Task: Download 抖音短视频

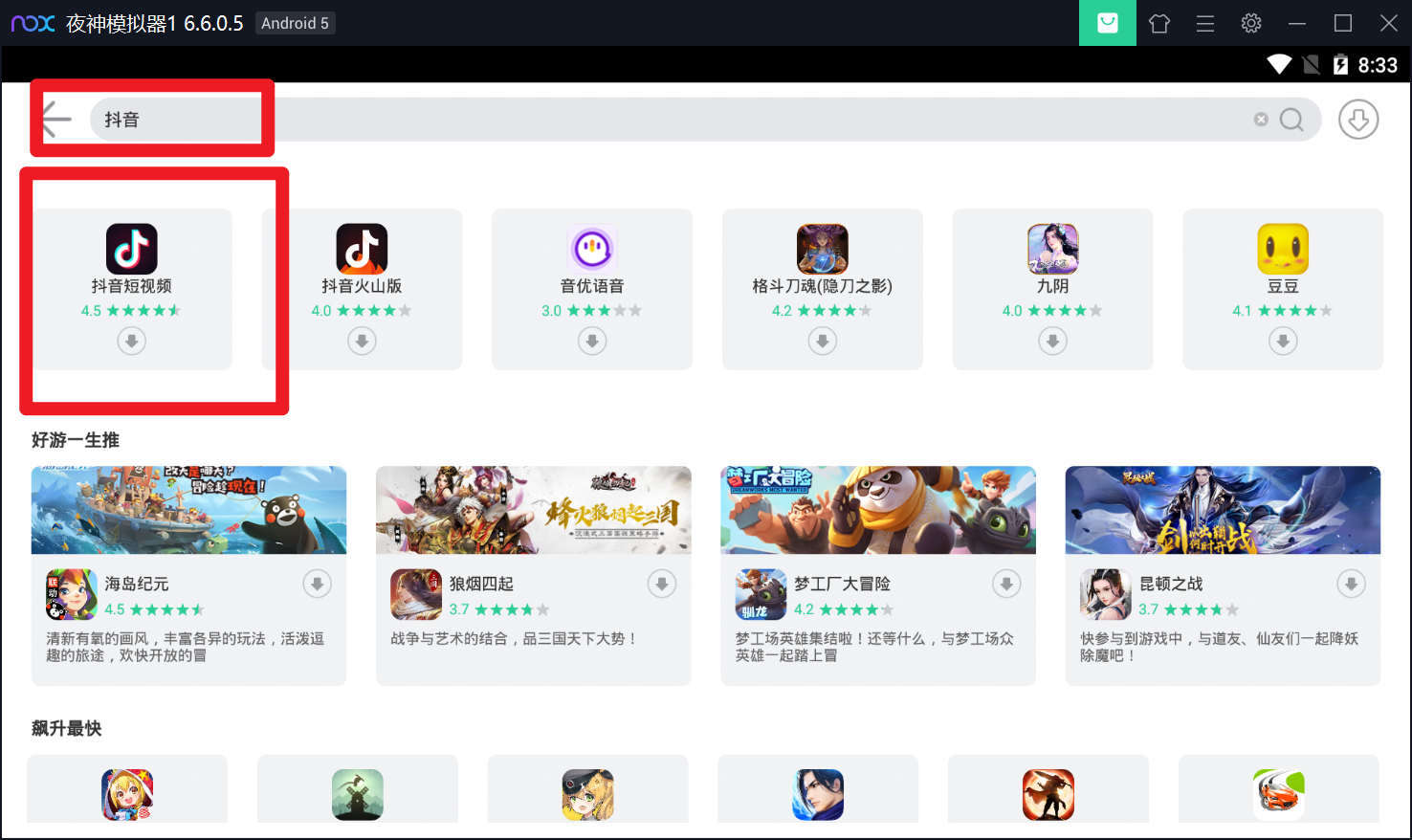Action: tap(132, 341)
